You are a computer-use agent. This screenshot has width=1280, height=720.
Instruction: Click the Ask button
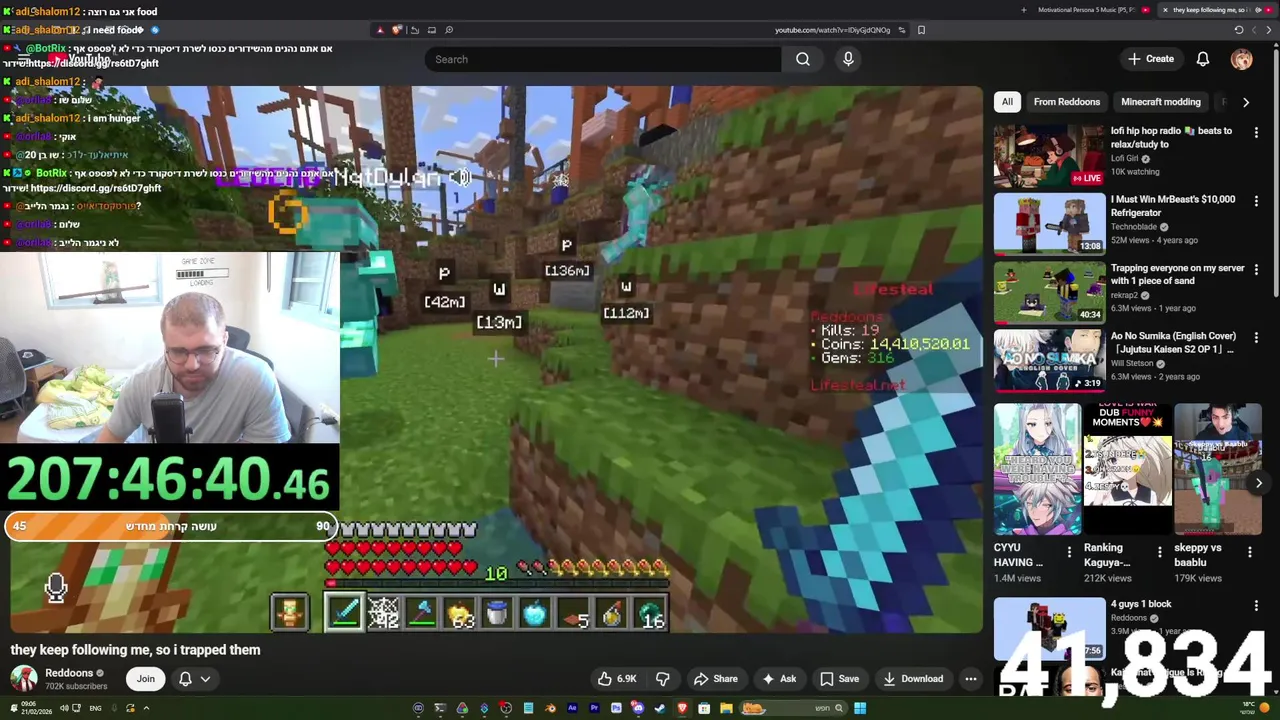779,679
